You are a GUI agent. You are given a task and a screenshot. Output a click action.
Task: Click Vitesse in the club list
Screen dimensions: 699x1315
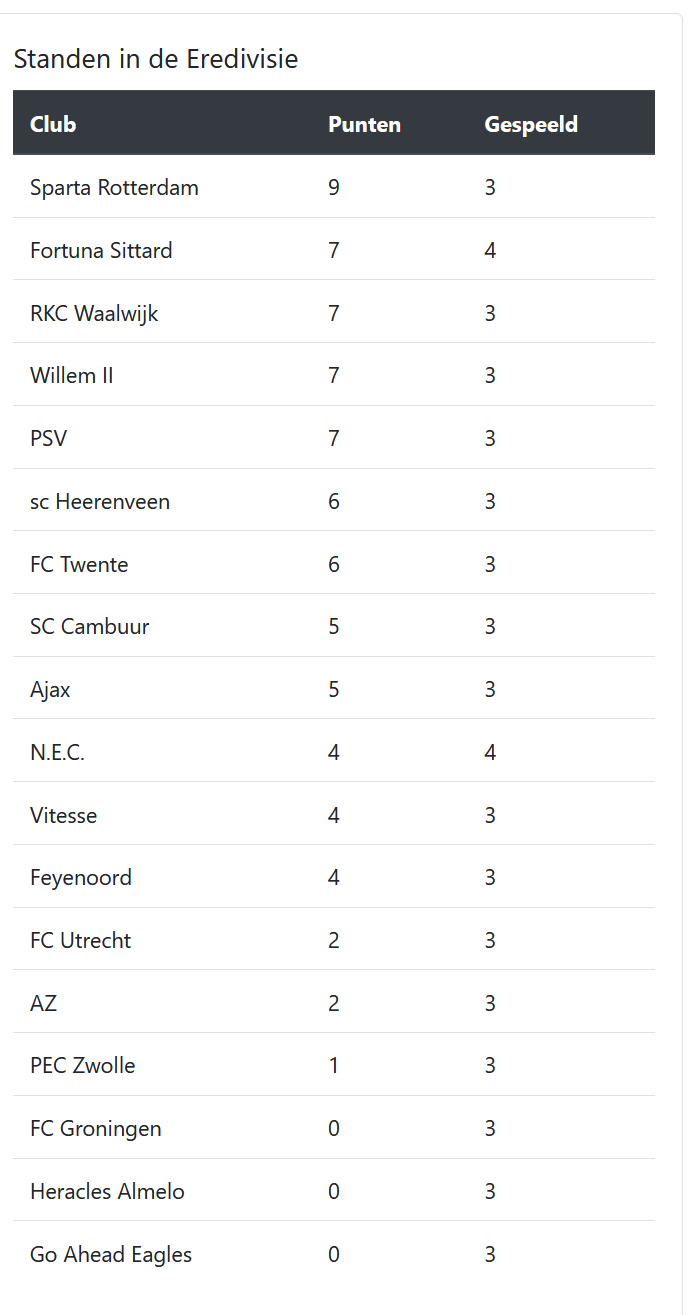[64, 815]
